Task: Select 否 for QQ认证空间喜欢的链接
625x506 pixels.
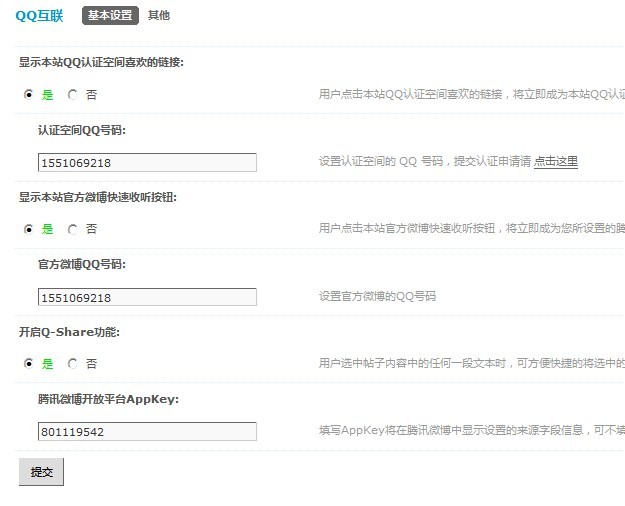Action: 73,95
